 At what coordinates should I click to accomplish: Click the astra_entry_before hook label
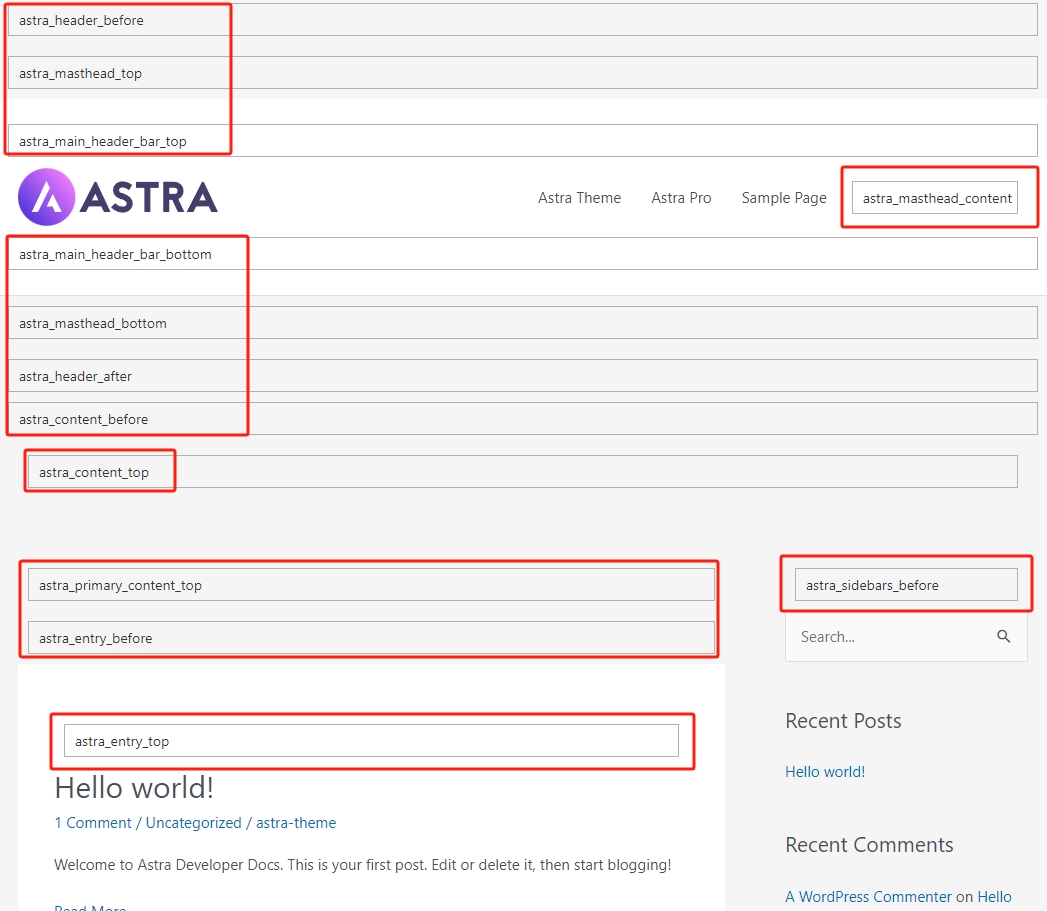pyautogui.click(x=95, y=639)
